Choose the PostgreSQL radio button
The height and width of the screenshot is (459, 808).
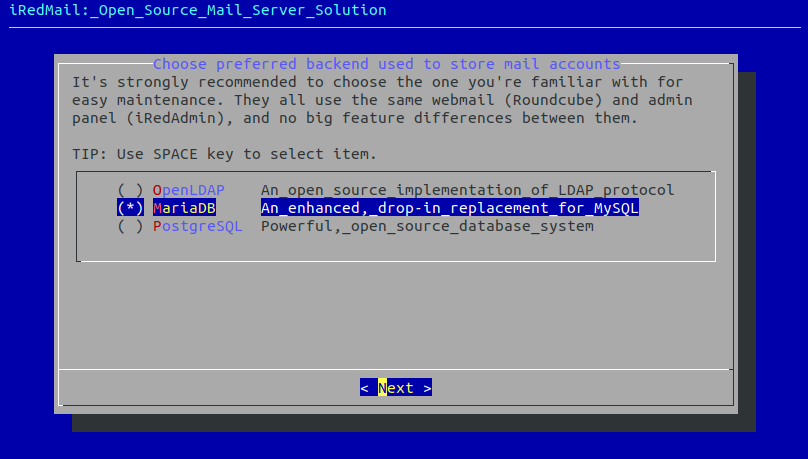pos(130,226)
